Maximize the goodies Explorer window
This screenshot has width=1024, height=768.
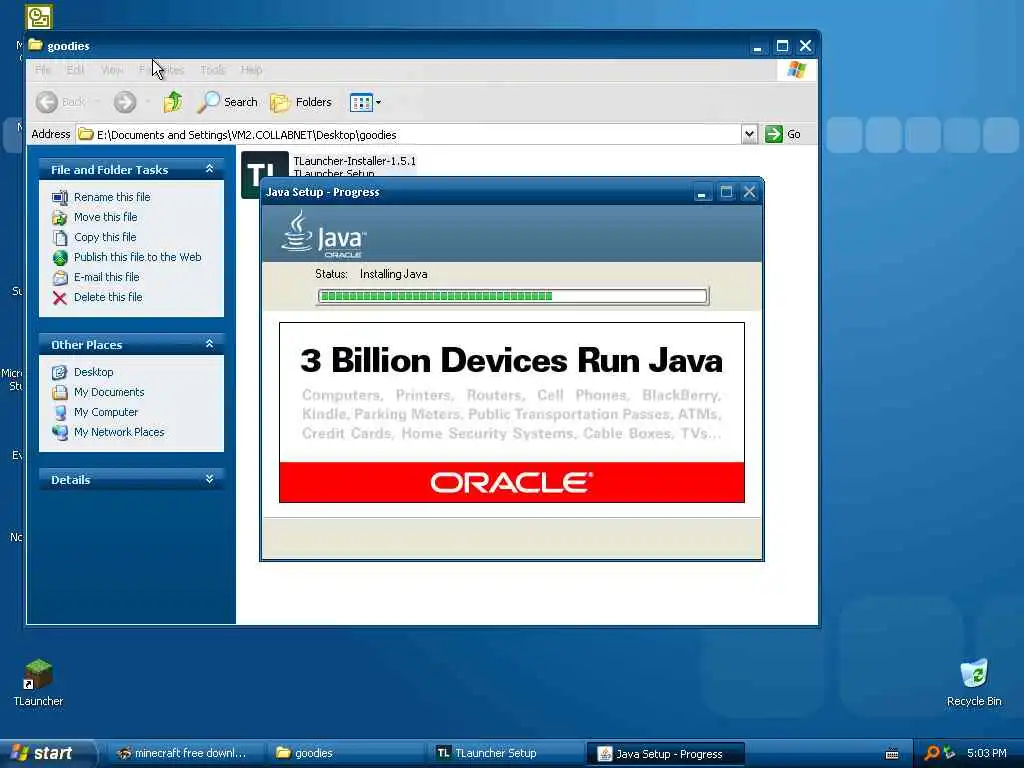[x=782, y=46]
